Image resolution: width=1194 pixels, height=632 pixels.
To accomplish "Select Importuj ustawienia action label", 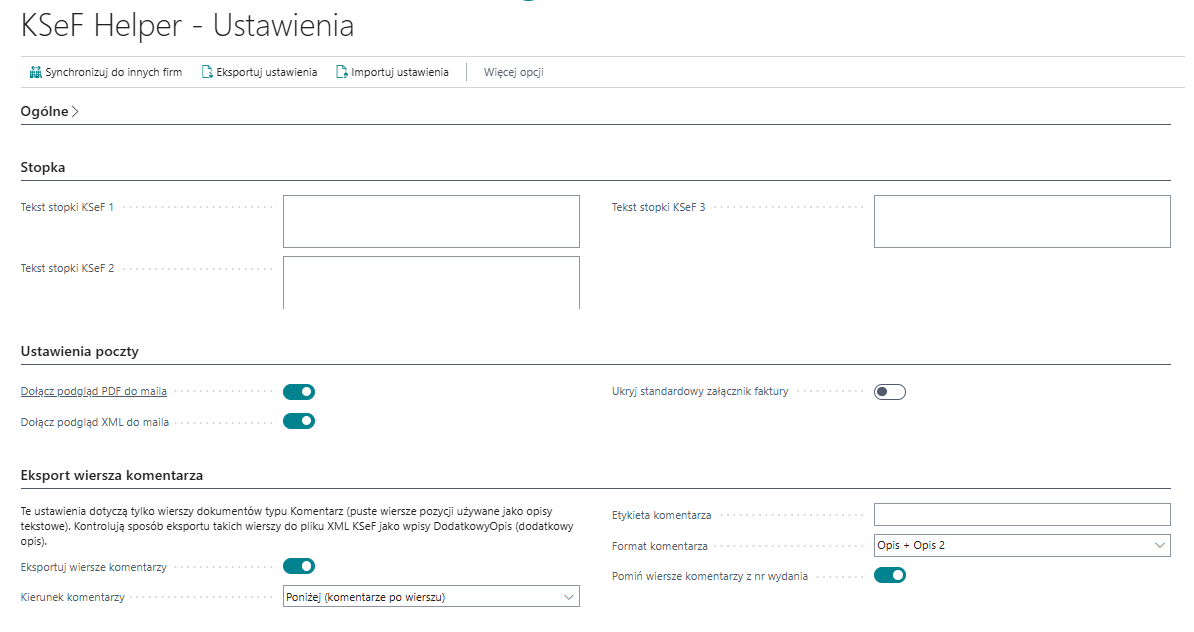I will pyautogui.click(x=400, y=72).
